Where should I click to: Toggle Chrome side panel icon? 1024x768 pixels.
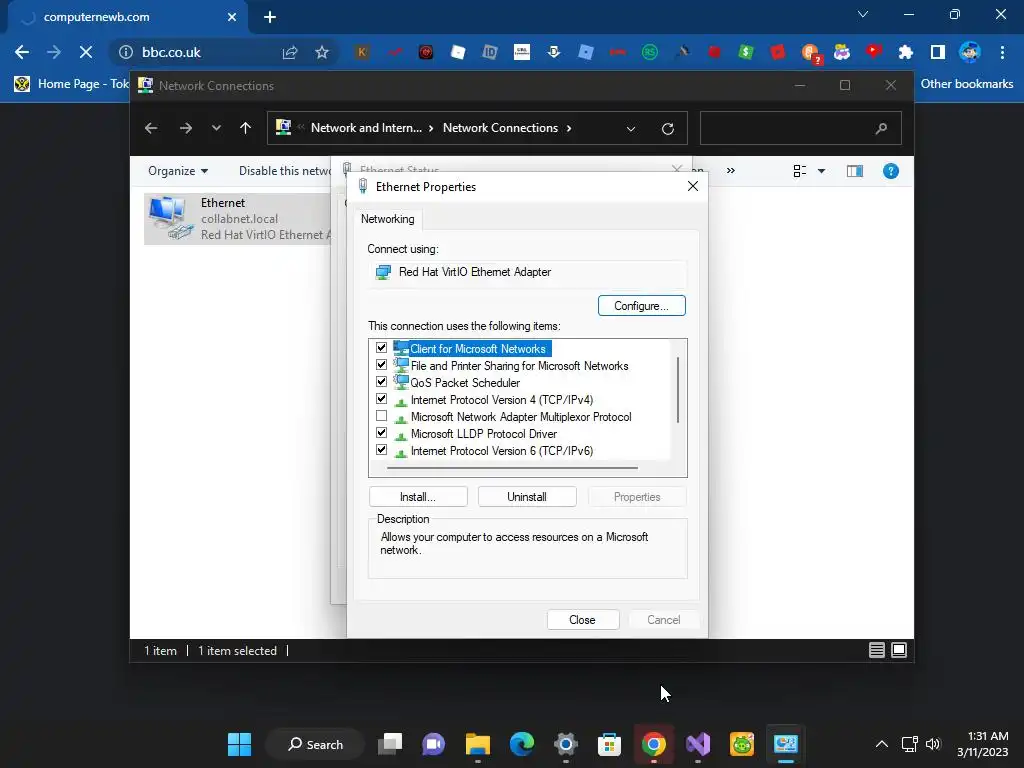pos(937,52)
